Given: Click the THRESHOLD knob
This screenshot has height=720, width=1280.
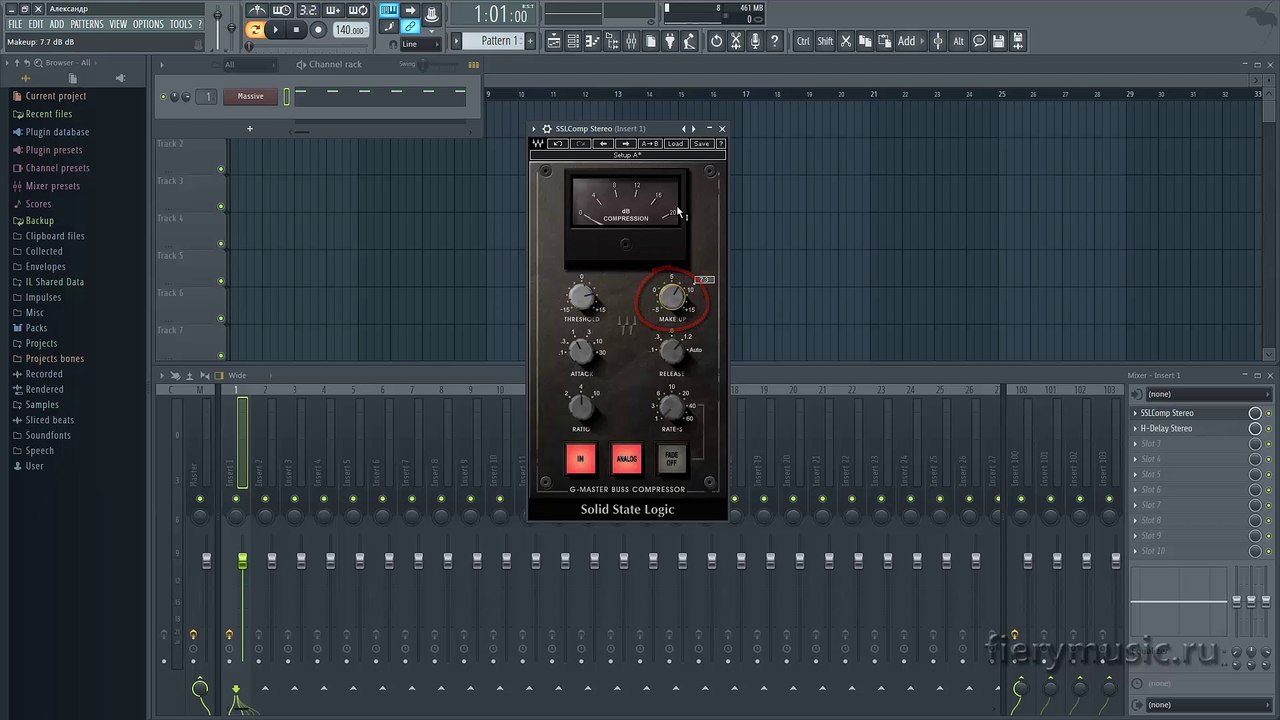Looking at the screenshot, I should click(x=581, y=296).
